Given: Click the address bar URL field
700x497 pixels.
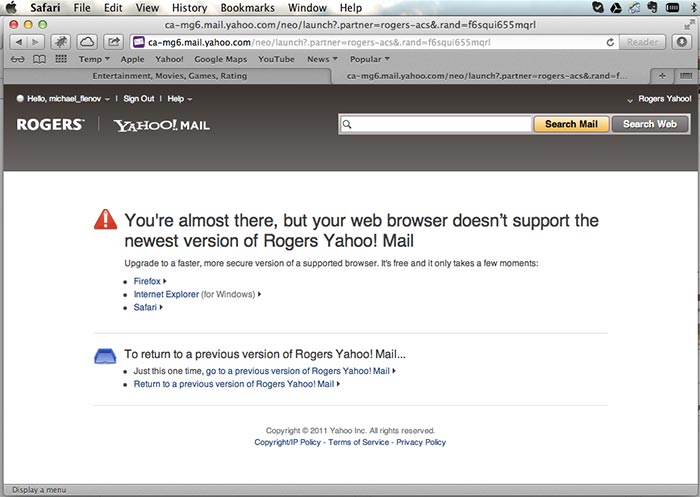Looking at the screenshot, I should 374,42.
